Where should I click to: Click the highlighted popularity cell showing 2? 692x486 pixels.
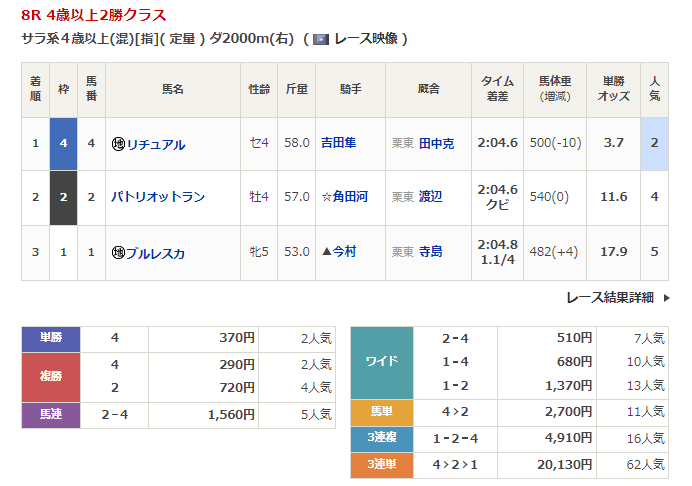click(654, 143)
